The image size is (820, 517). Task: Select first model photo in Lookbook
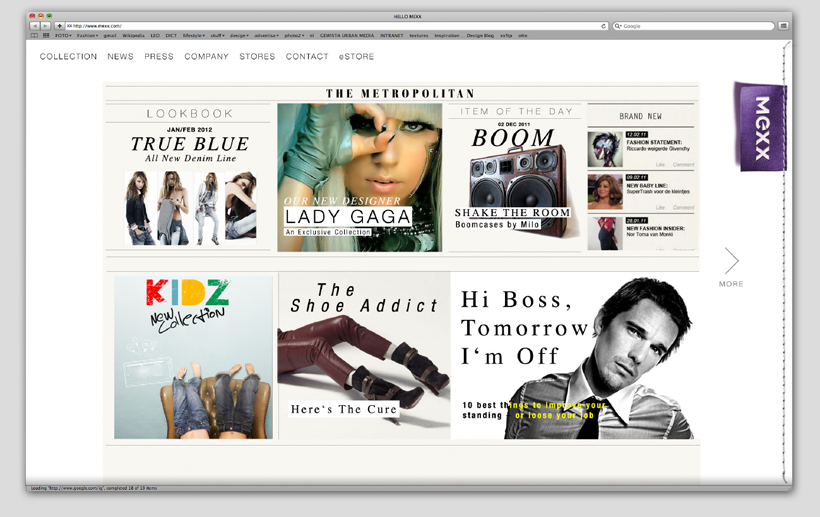pos(140,208)
